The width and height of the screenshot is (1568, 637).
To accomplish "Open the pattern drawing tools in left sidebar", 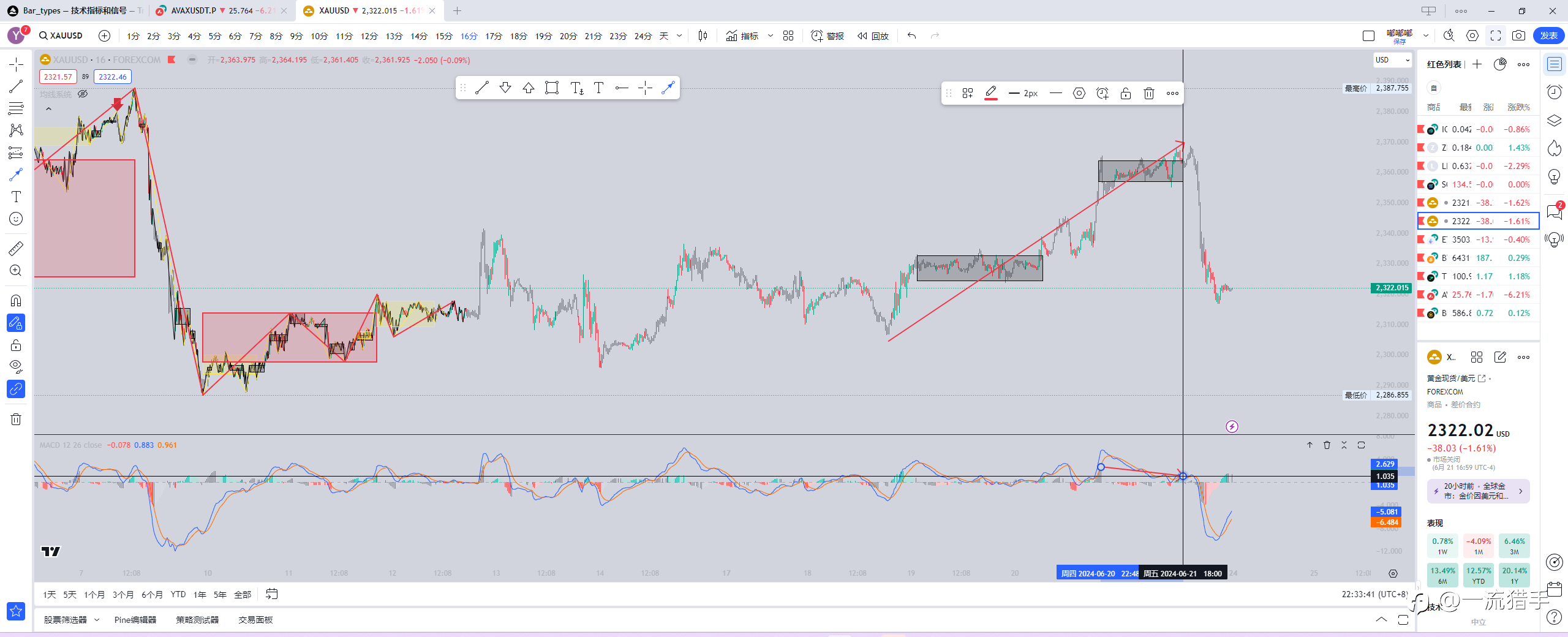I will [16, 130].
